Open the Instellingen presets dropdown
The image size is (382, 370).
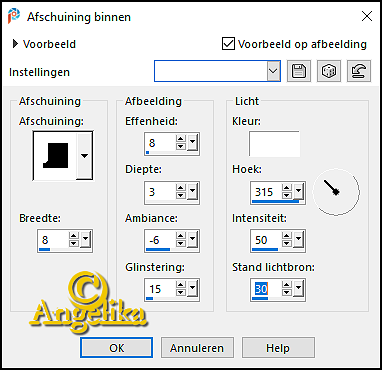tap(273, 71)
